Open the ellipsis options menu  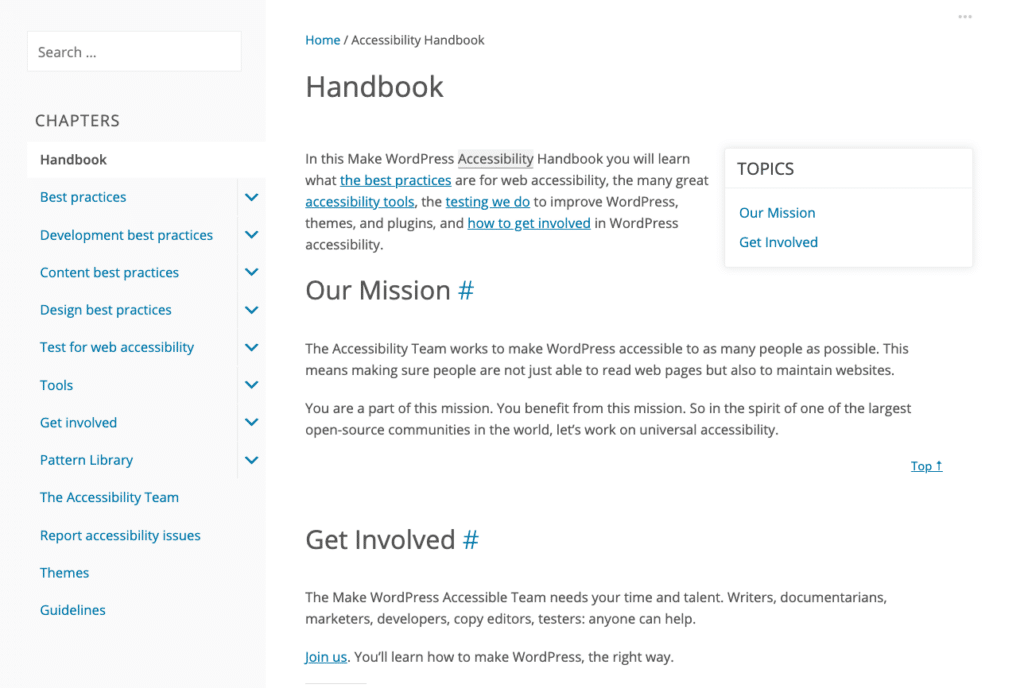tap(965, 16)
